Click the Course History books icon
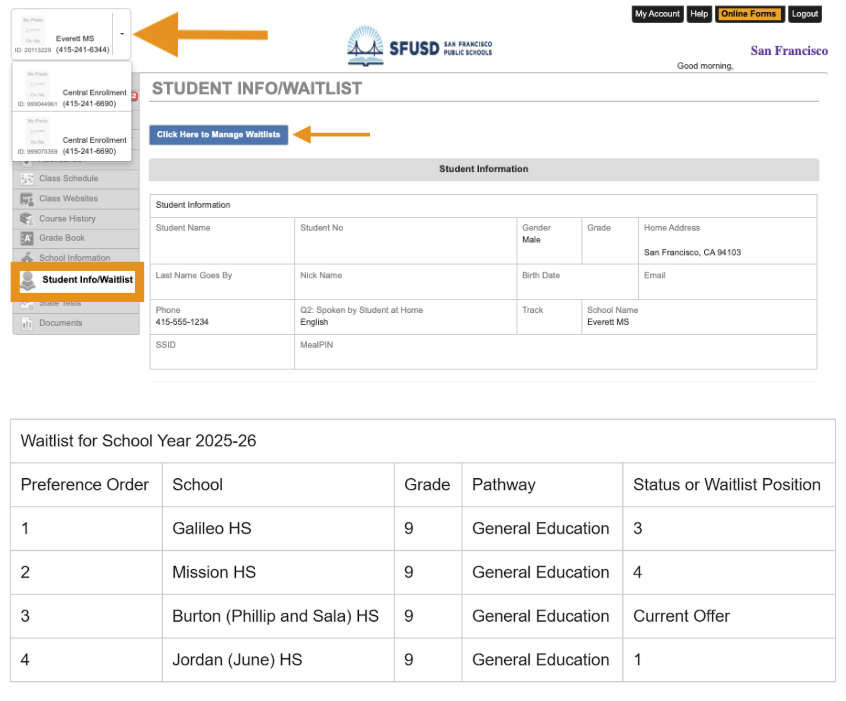 (x=27, y=219)
